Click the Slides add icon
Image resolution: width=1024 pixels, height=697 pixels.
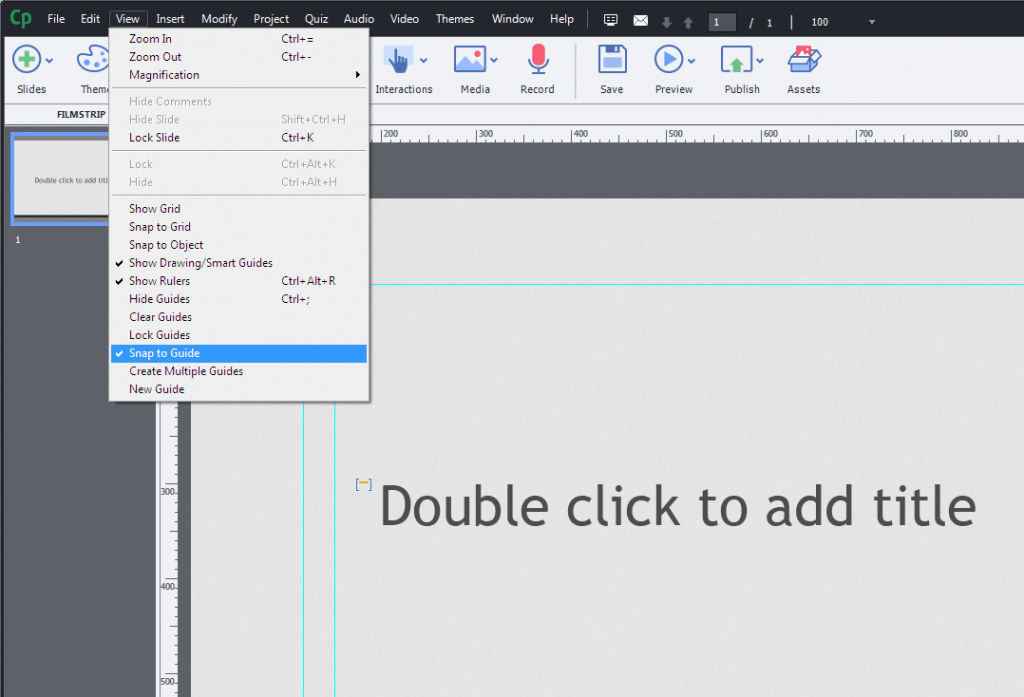27,59
